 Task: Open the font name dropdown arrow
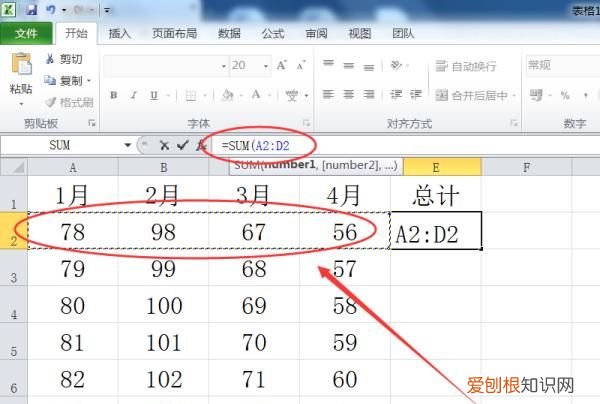coord(224,66)
